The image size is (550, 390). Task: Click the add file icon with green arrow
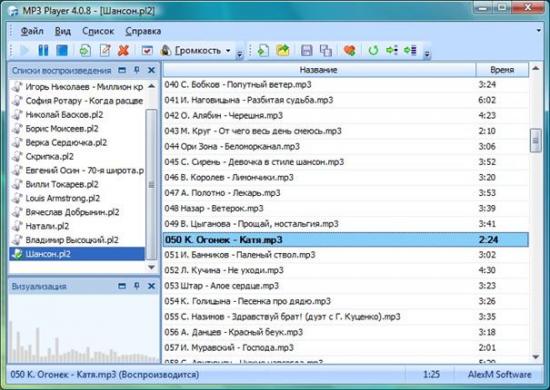(x=263, y=51)
